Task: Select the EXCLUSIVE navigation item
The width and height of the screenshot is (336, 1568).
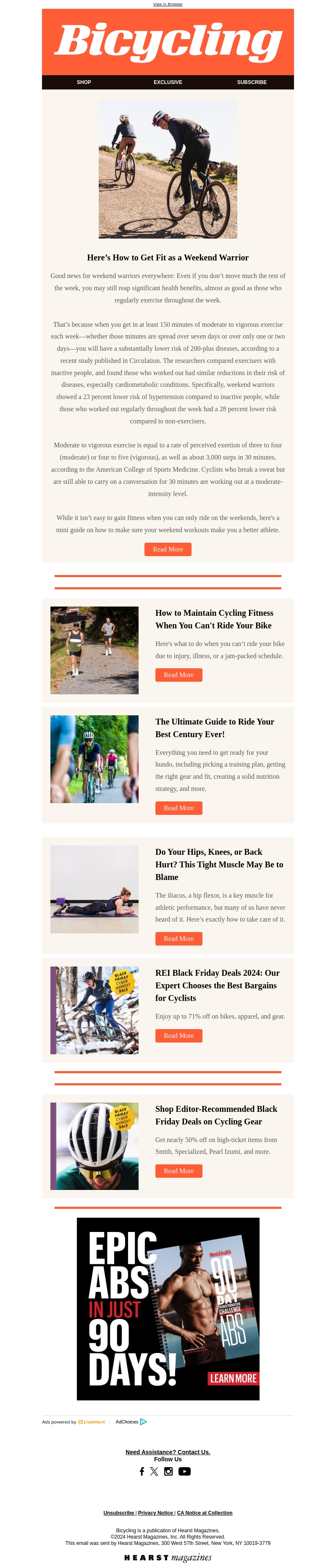Action: pyautogui.click(x=168, y=82)
